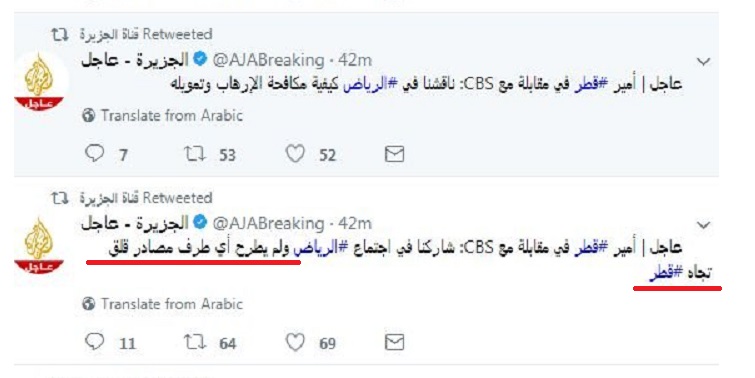755x378 pixels.
Task: Reply to the second tweet with 11 replies
Action: pos(94,342)
